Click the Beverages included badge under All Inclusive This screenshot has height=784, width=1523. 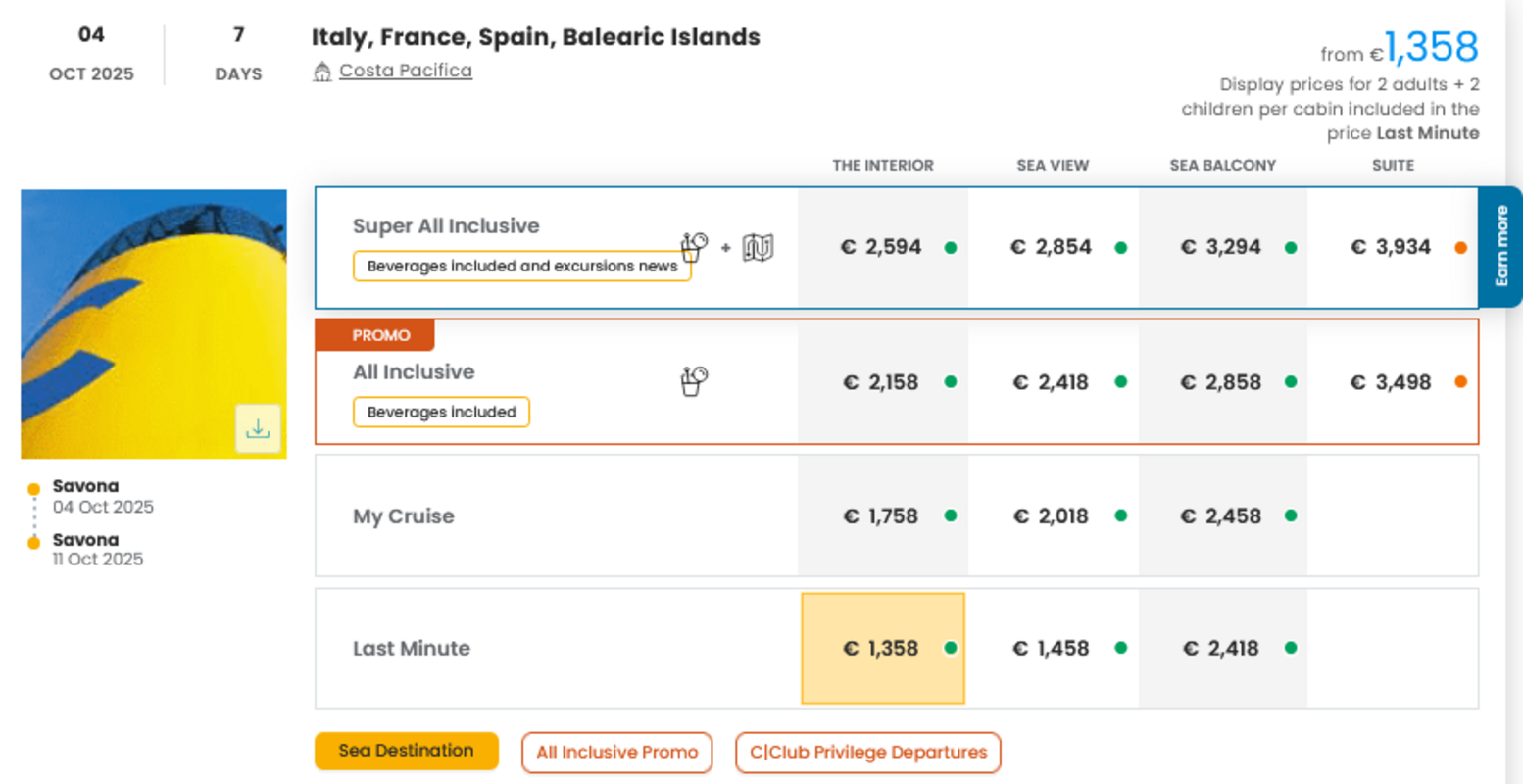point(441,413)
